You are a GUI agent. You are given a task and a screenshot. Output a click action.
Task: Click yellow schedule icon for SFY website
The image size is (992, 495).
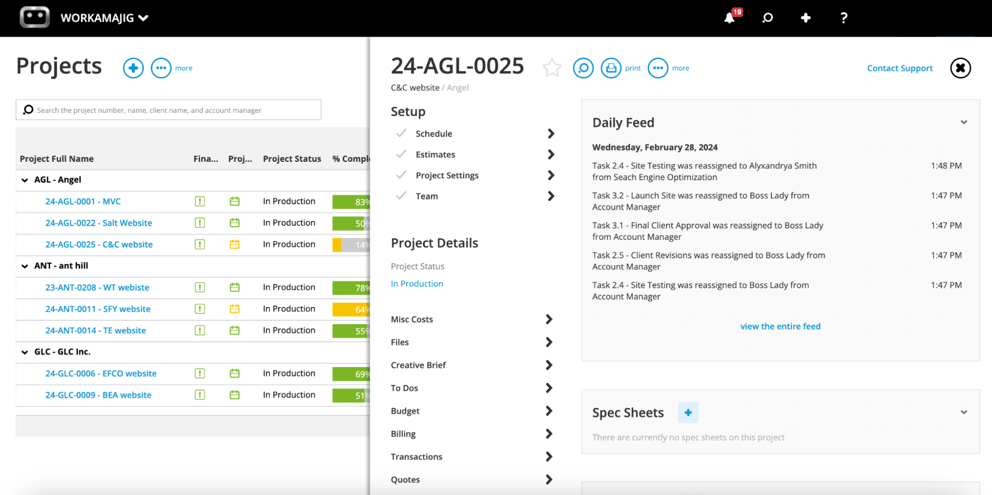[x=235, y=309]
